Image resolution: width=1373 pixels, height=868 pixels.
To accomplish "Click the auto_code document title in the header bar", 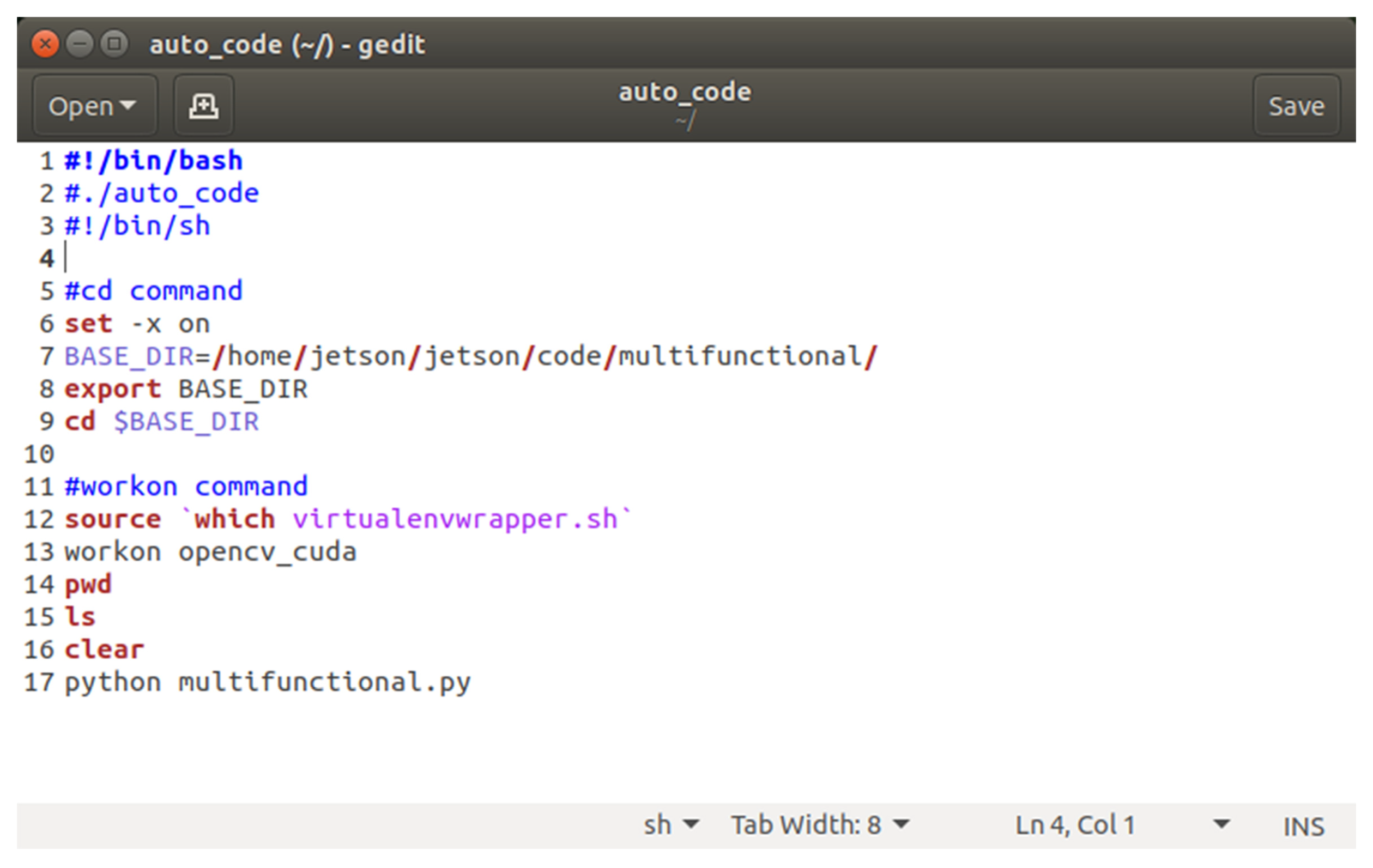I will pyautogui.click(x=685, y=92).
